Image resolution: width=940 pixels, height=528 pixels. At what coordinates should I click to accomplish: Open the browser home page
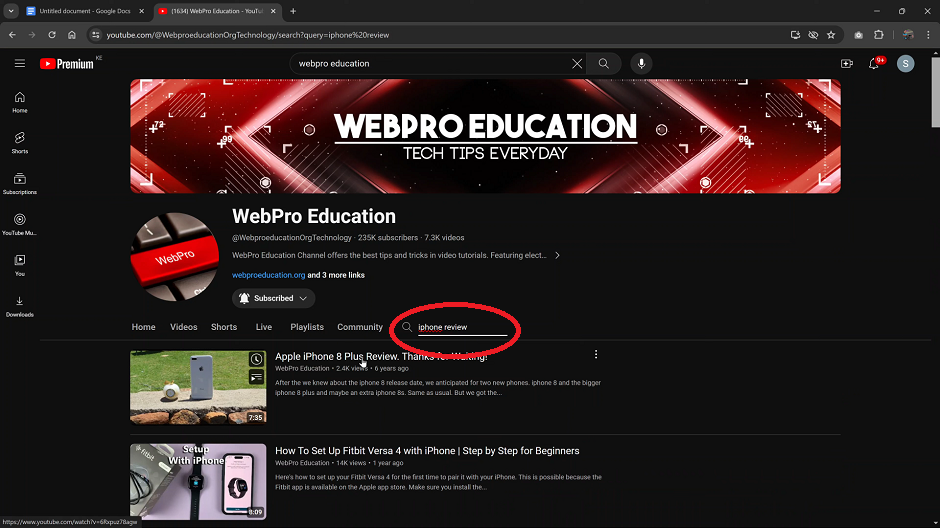point(72,35)
